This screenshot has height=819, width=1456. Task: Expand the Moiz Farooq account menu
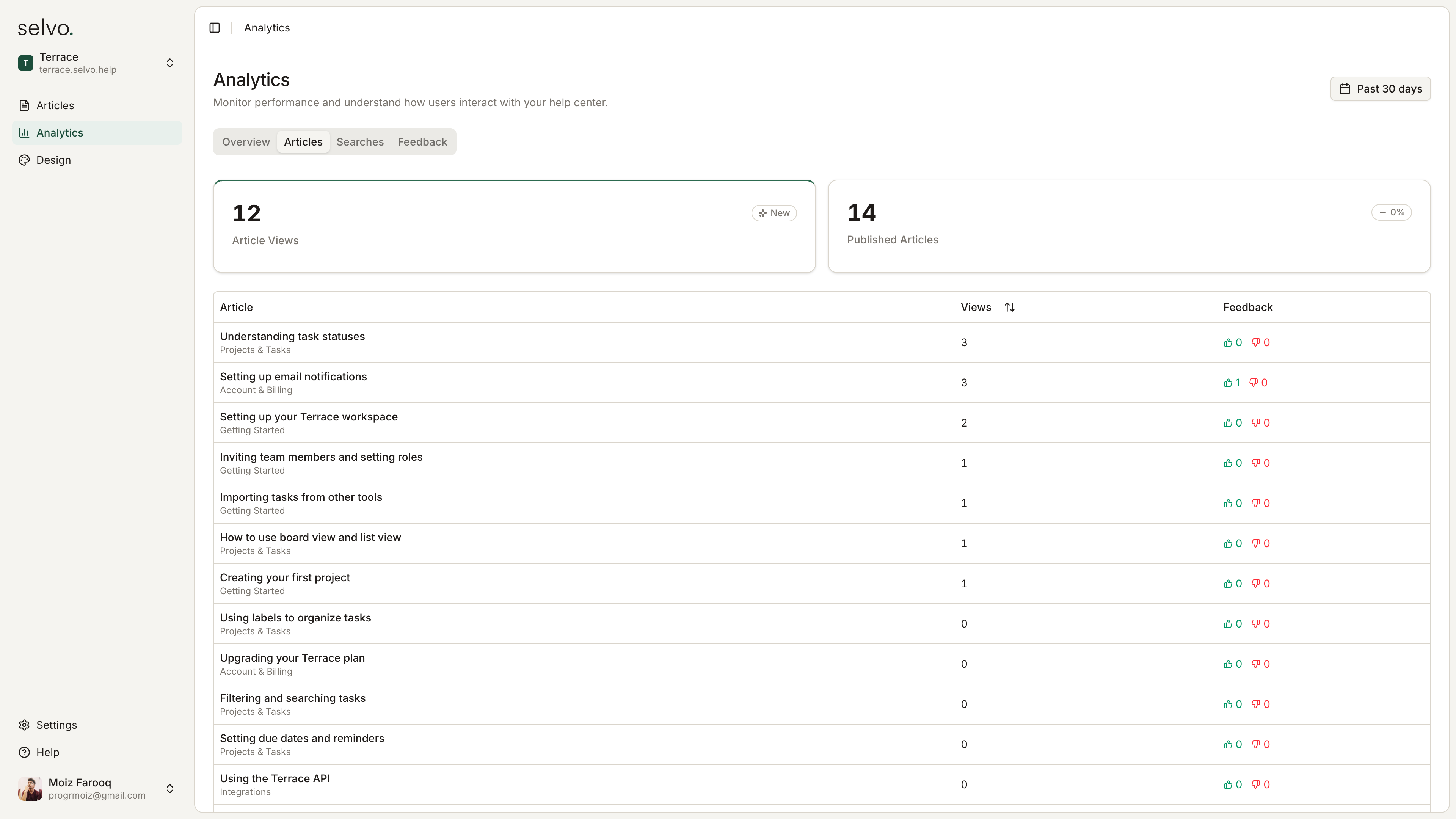169,789
